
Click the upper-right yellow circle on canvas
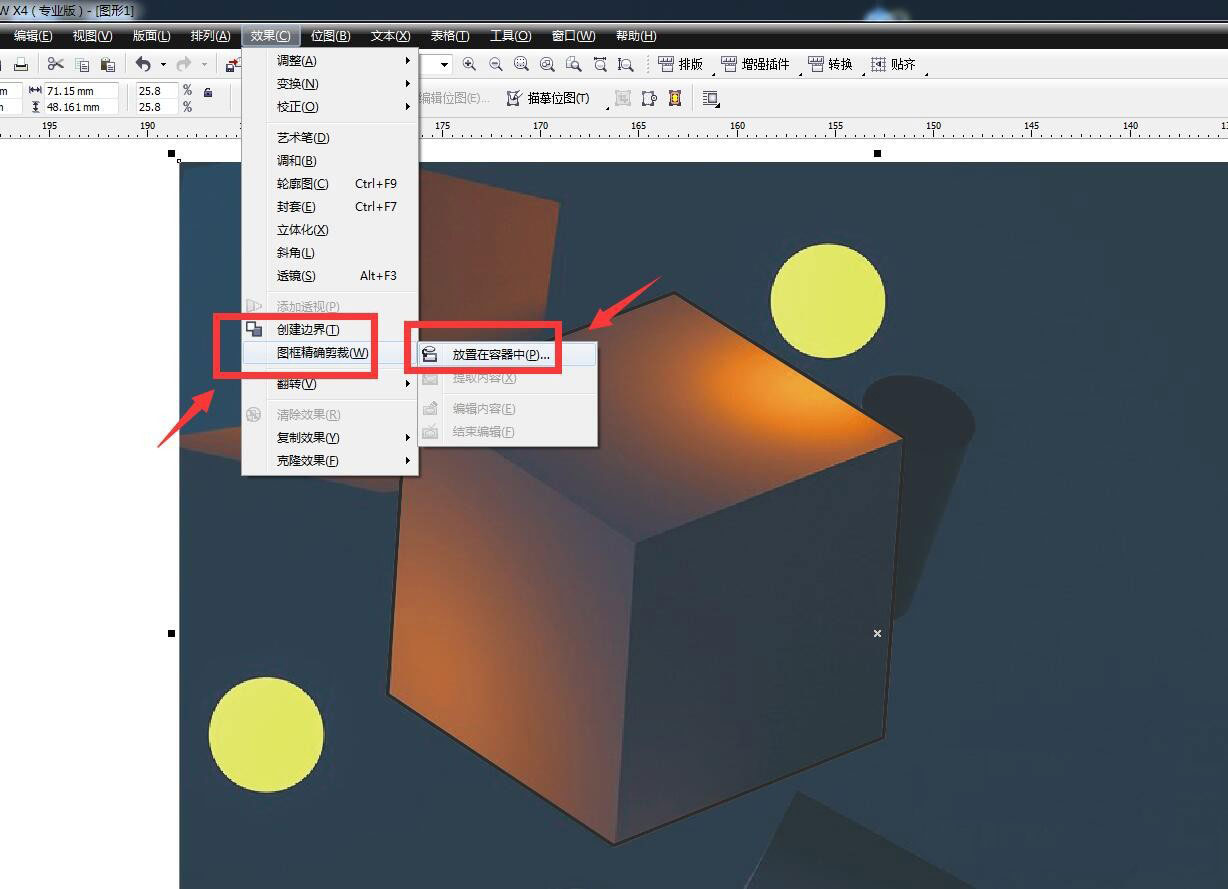828,300
